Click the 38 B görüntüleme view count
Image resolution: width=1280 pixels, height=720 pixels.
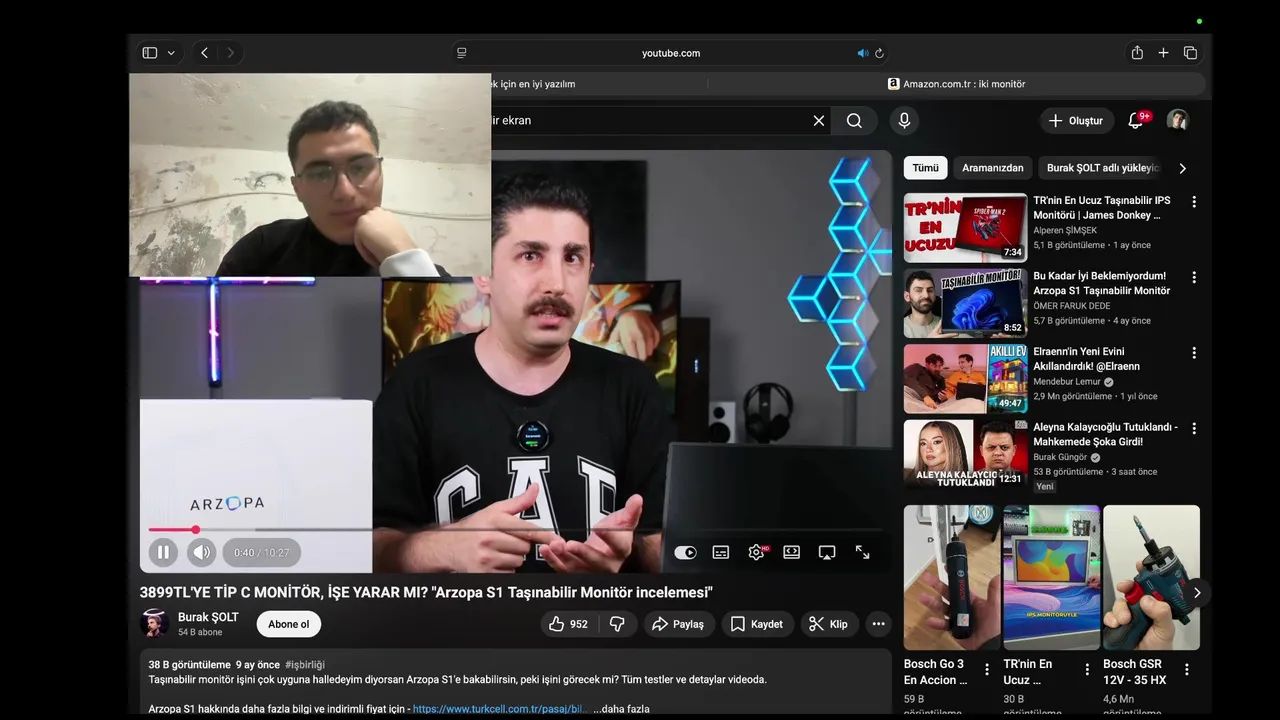tap(189, 664)
